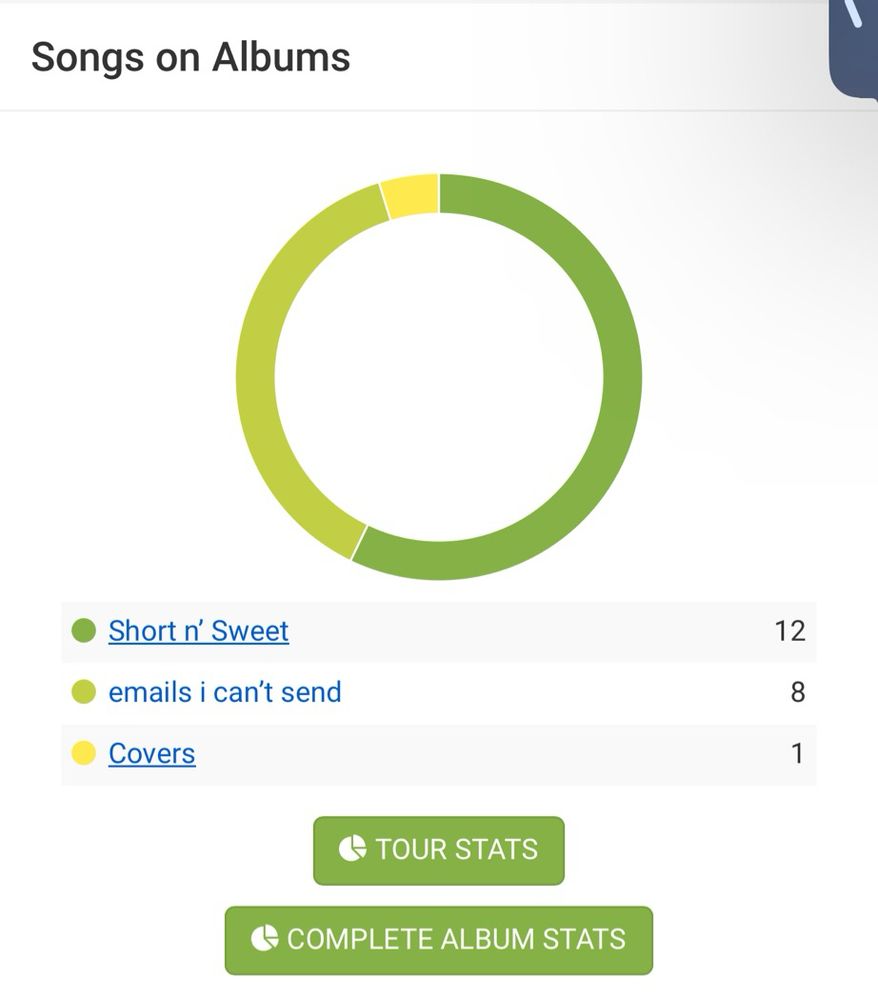The width and height of the screenshot is (878, 1000).
Task: Open the emails i can't send link
Action: [x=225, y=692]
